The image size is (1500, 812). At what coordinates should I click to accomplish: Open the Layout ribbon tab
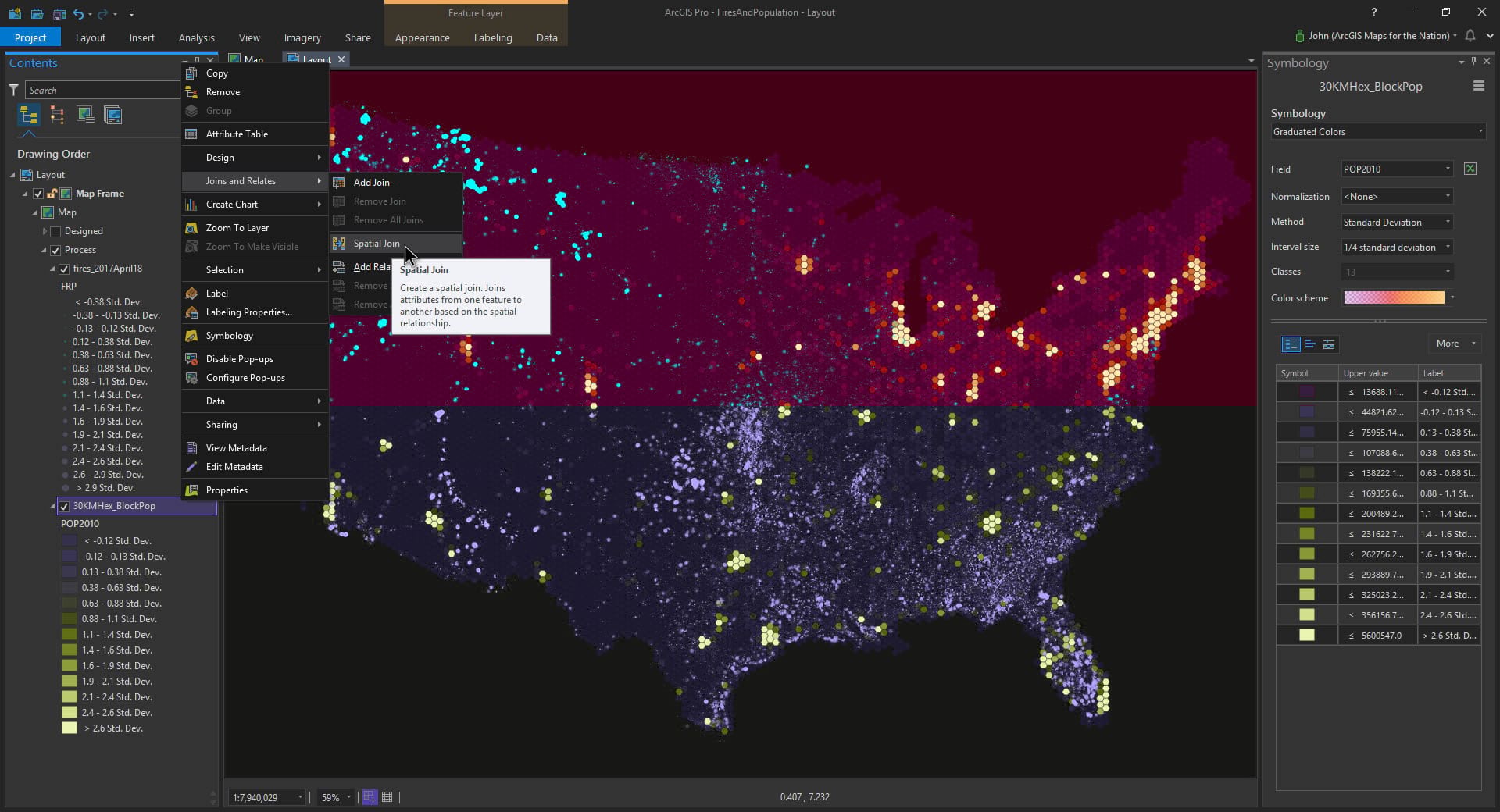91,37
